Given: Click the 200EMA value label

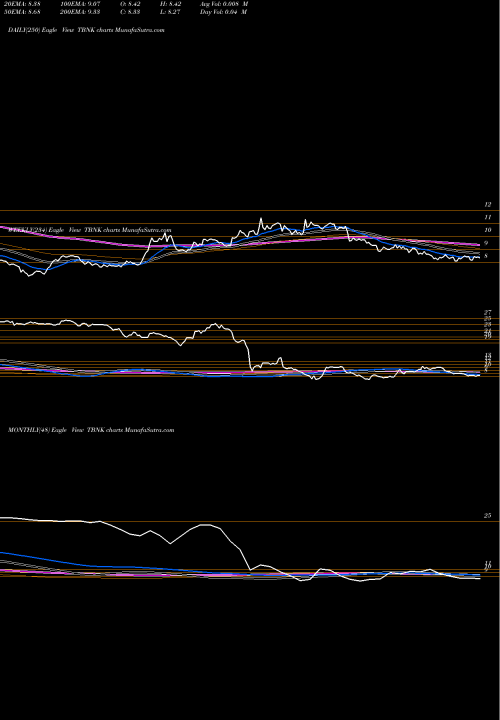Looking at the screenshot, I should point(80,12).
